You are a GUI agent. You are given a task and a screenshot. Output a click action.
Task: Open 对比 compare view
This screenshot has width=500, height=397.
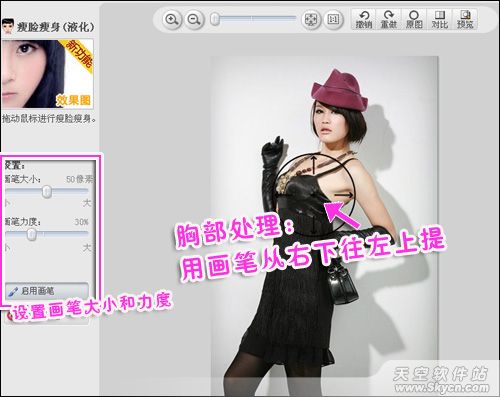440,19
